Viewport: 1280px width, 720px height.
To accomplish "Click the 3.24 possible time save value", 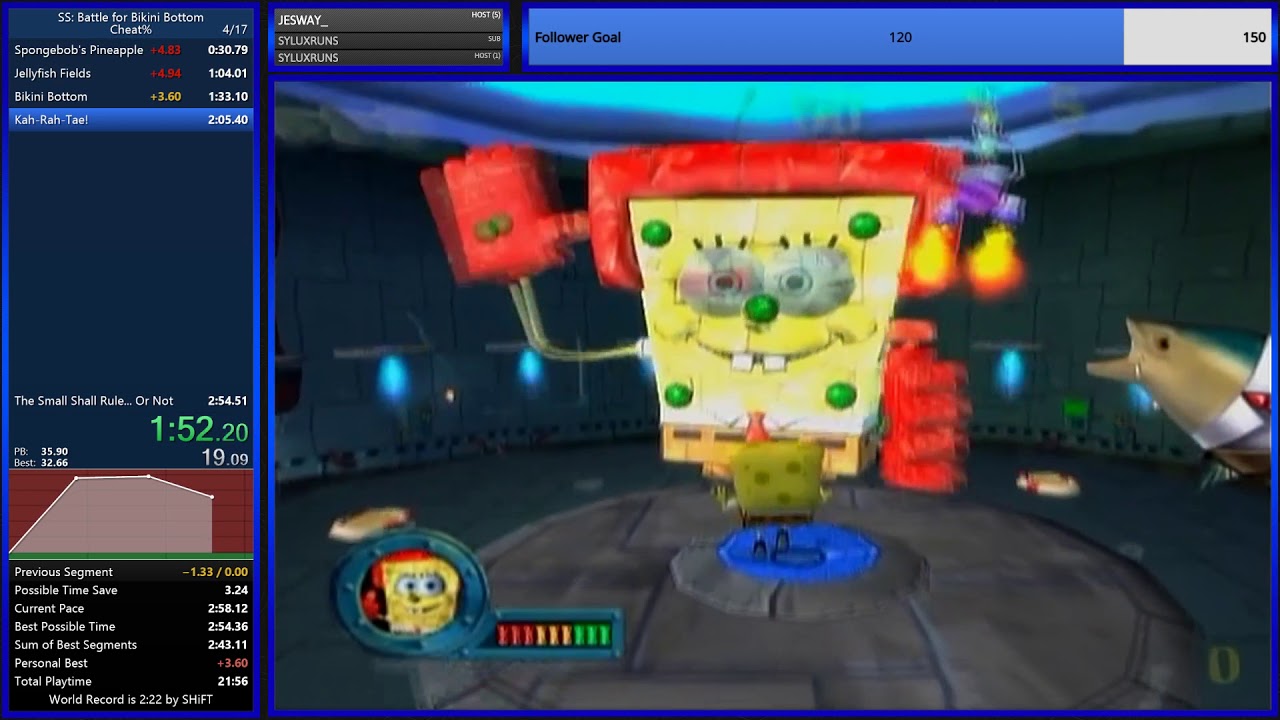I will pos(237,590).
